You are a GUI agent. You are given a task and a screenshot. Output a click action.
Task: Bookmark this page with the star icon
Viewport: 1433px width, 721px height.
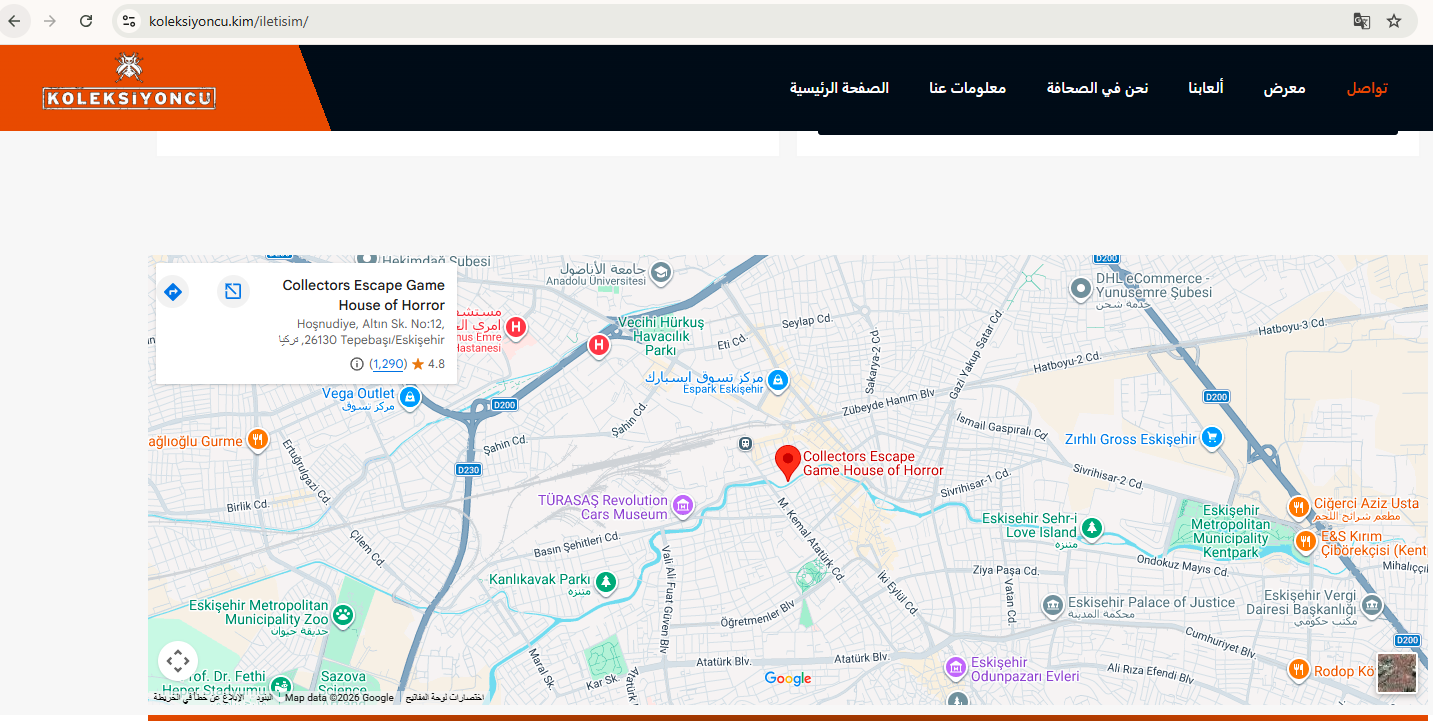click(1394, 21)
